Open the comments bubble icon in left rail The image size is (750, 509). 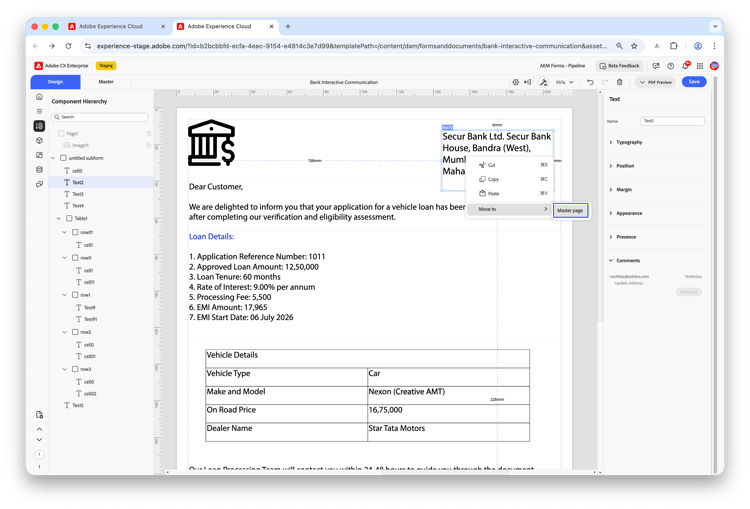[x=39, y=184]
